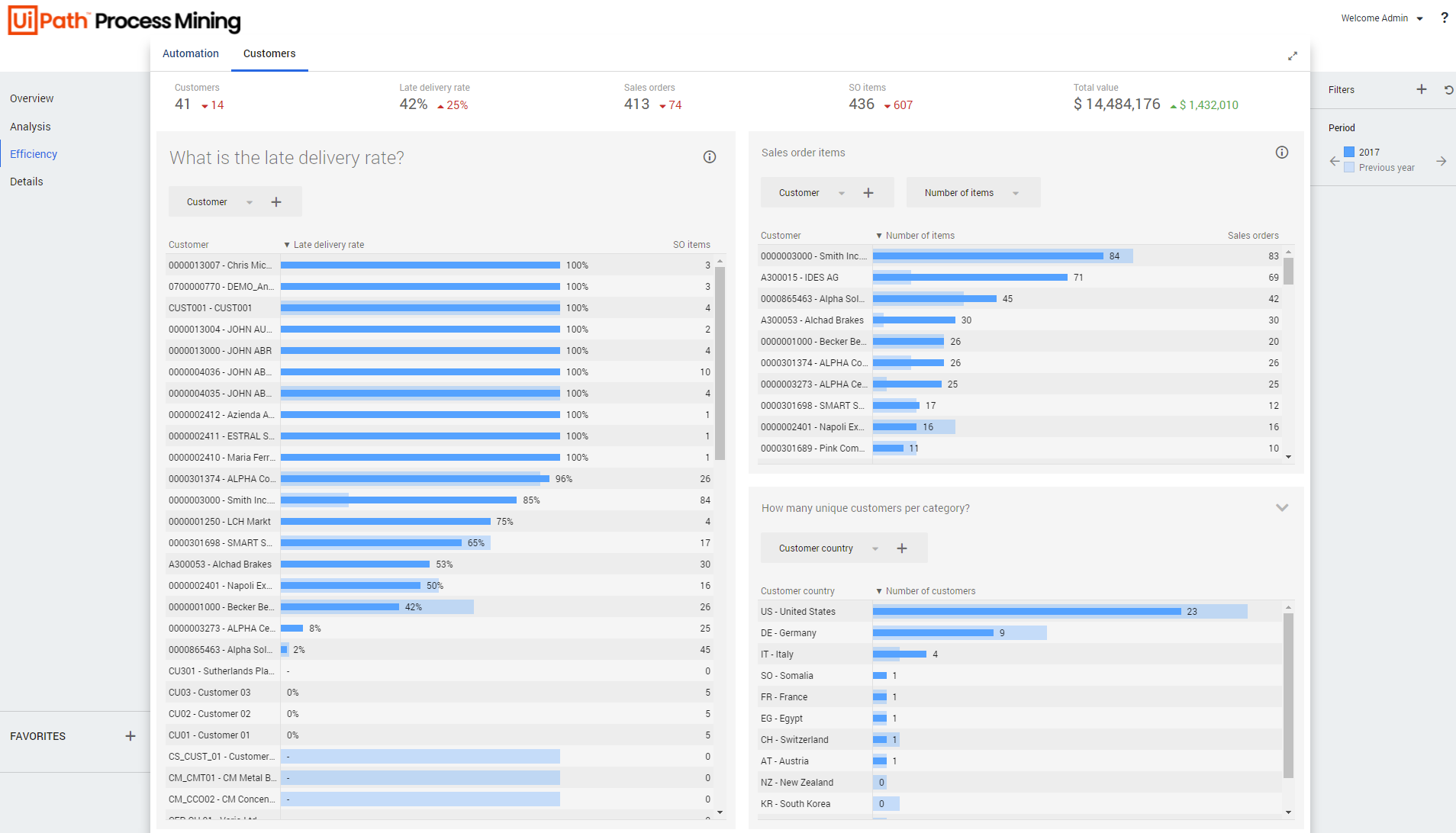Select row CU03 - Customer 03

click(440, 693)
